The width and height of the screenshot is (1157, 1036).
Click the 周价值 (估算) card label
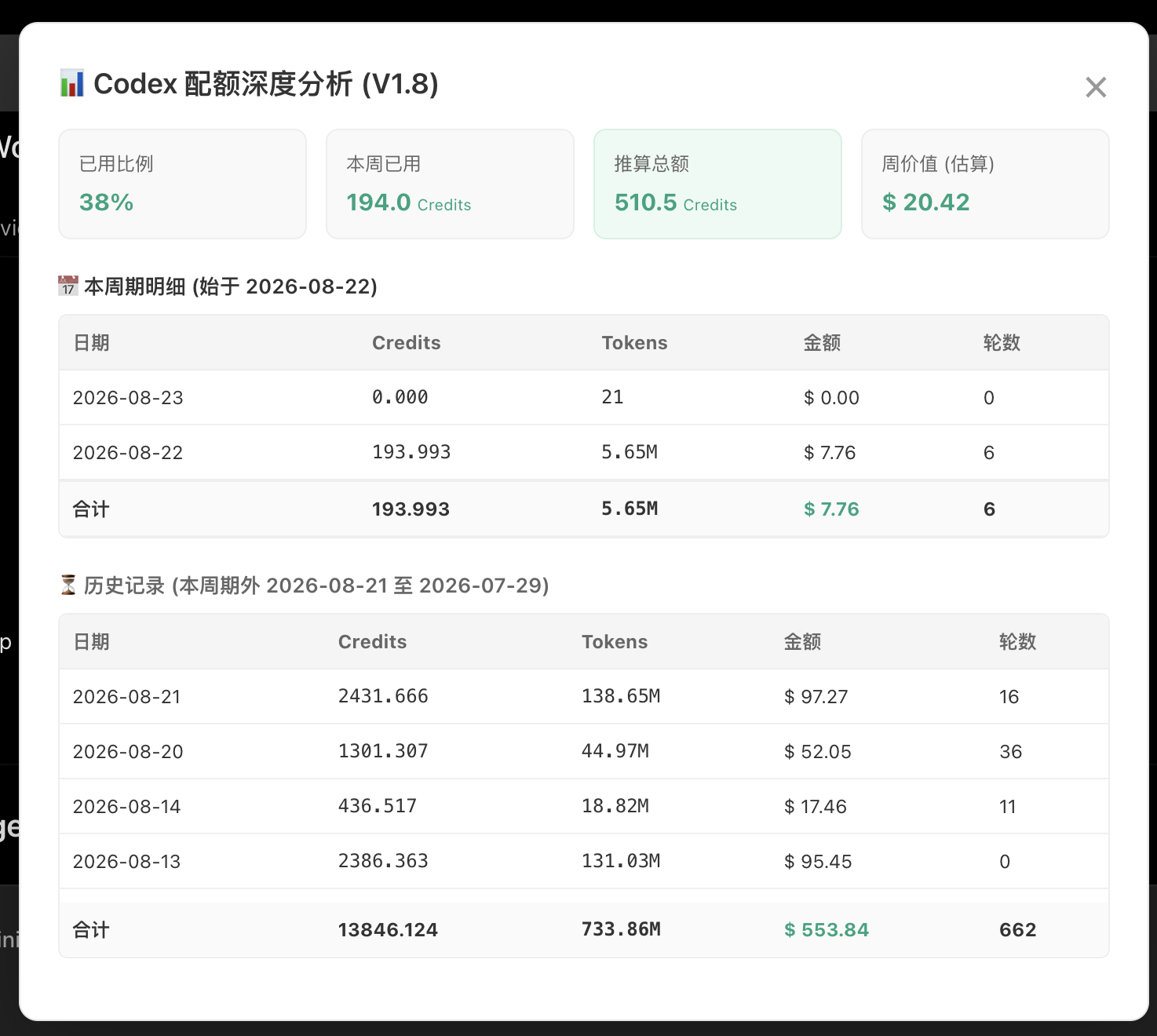(938, 163)
